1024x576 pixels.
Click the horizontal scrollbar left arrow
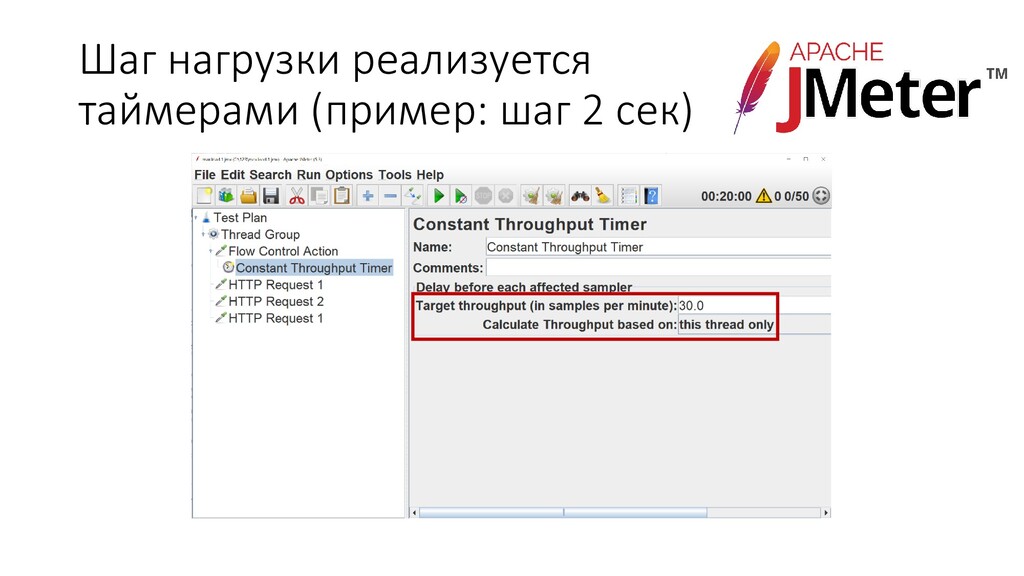(x=414, y=513)
